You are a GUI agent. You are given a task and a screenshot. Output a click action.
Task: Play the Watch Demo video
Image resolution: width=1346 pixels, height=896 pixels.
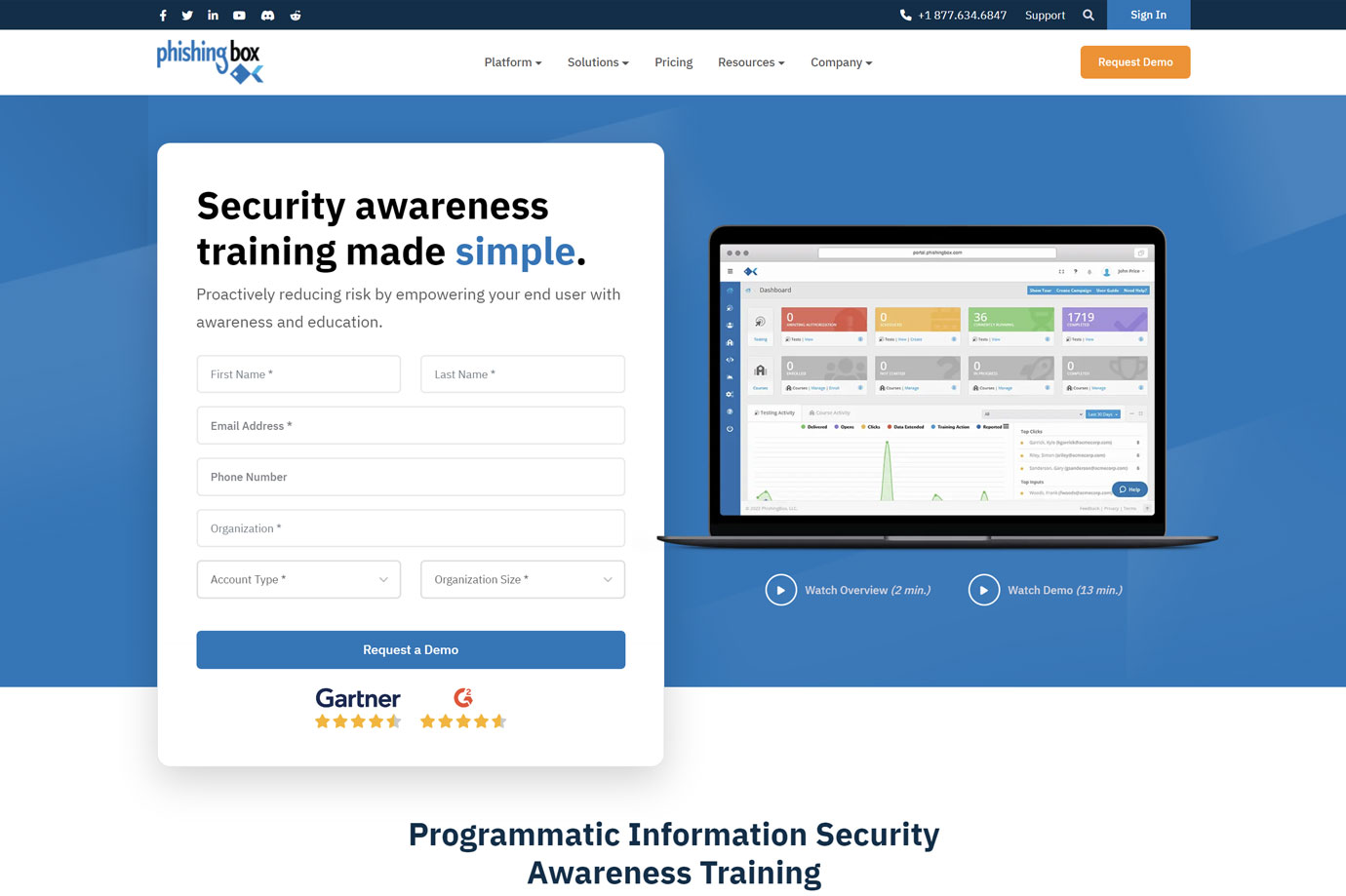click(1046, 590)
